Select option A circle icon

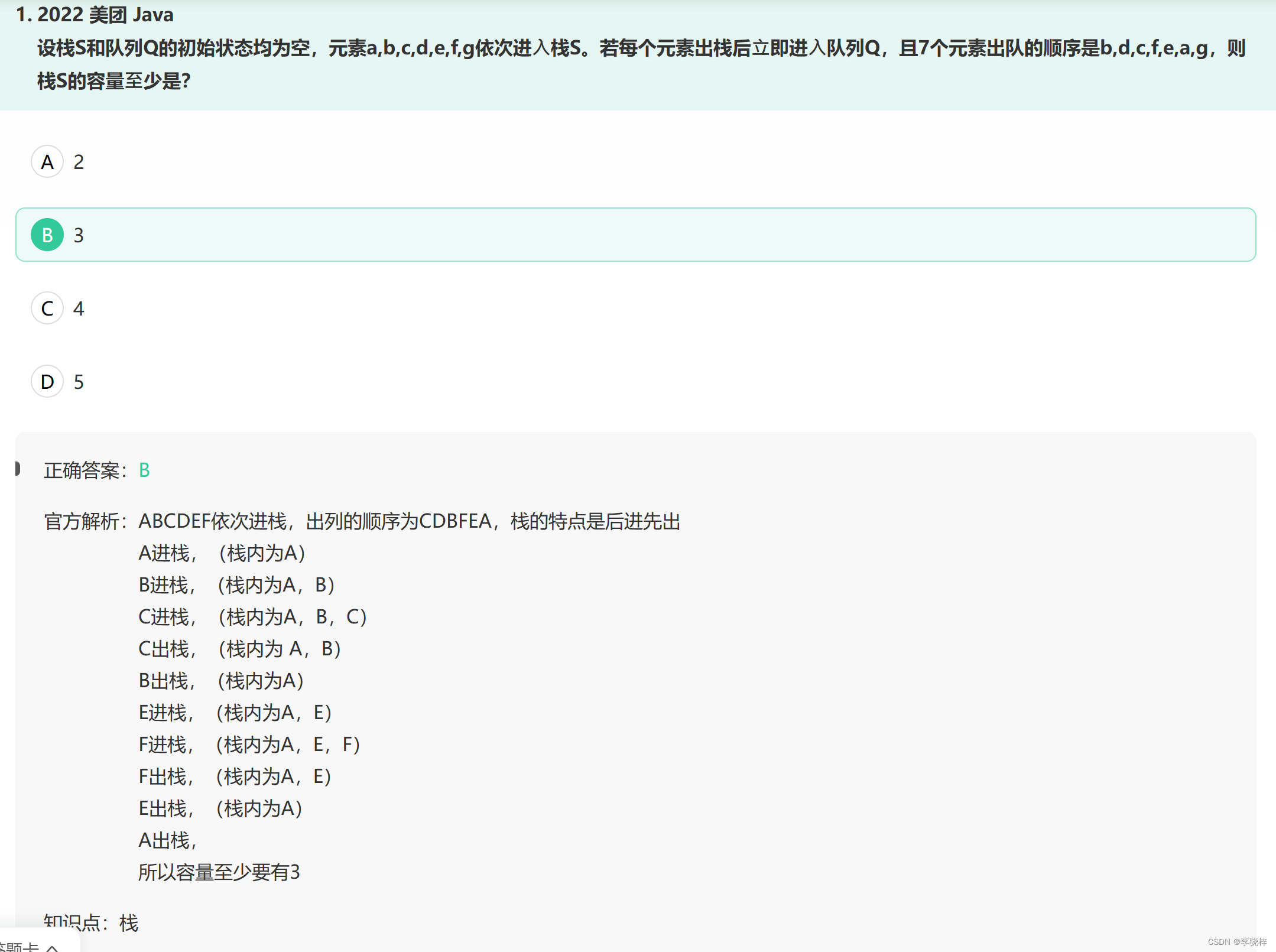[x=47, y=162]
